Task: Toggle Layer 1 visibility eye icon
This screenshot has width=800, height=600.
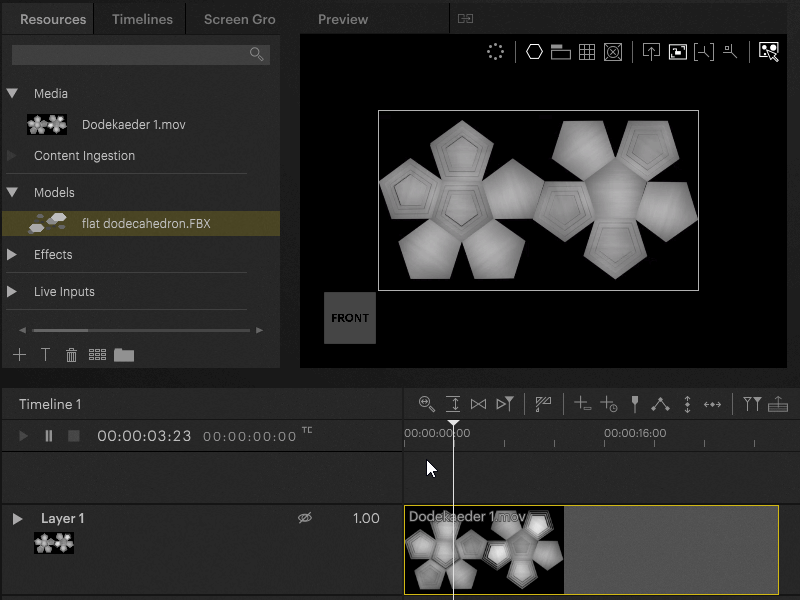Action: tap(305, 518)
